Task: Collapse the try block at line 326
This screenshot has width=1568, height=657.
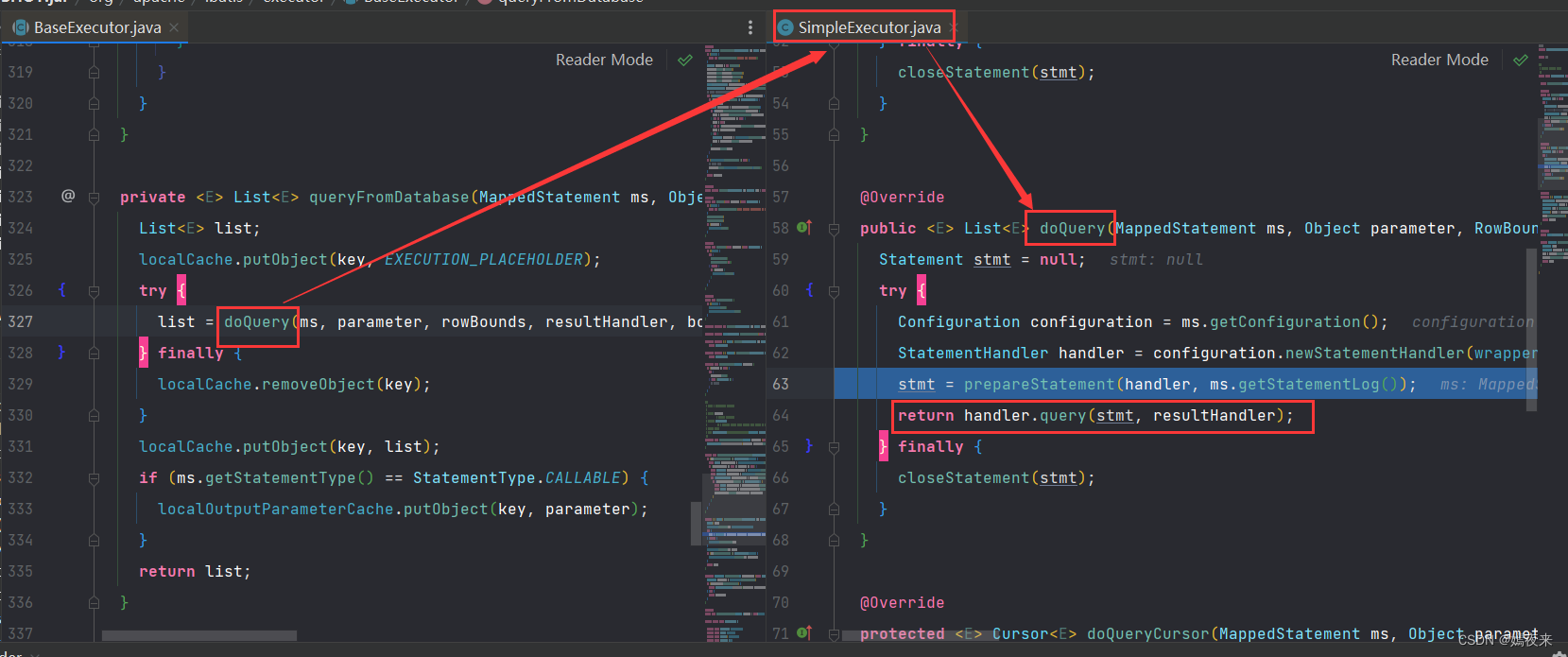Action: tap(94, 290)
